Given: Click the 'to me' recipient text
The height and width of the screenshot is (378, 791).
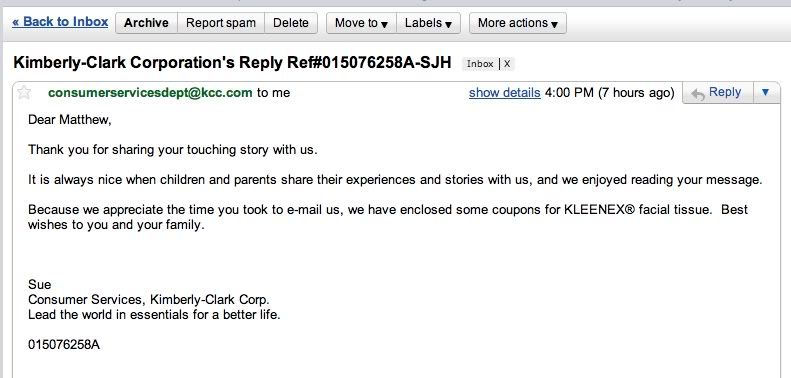Looking at the screenshot, I should pyautogui.click(x=273, y=93).
